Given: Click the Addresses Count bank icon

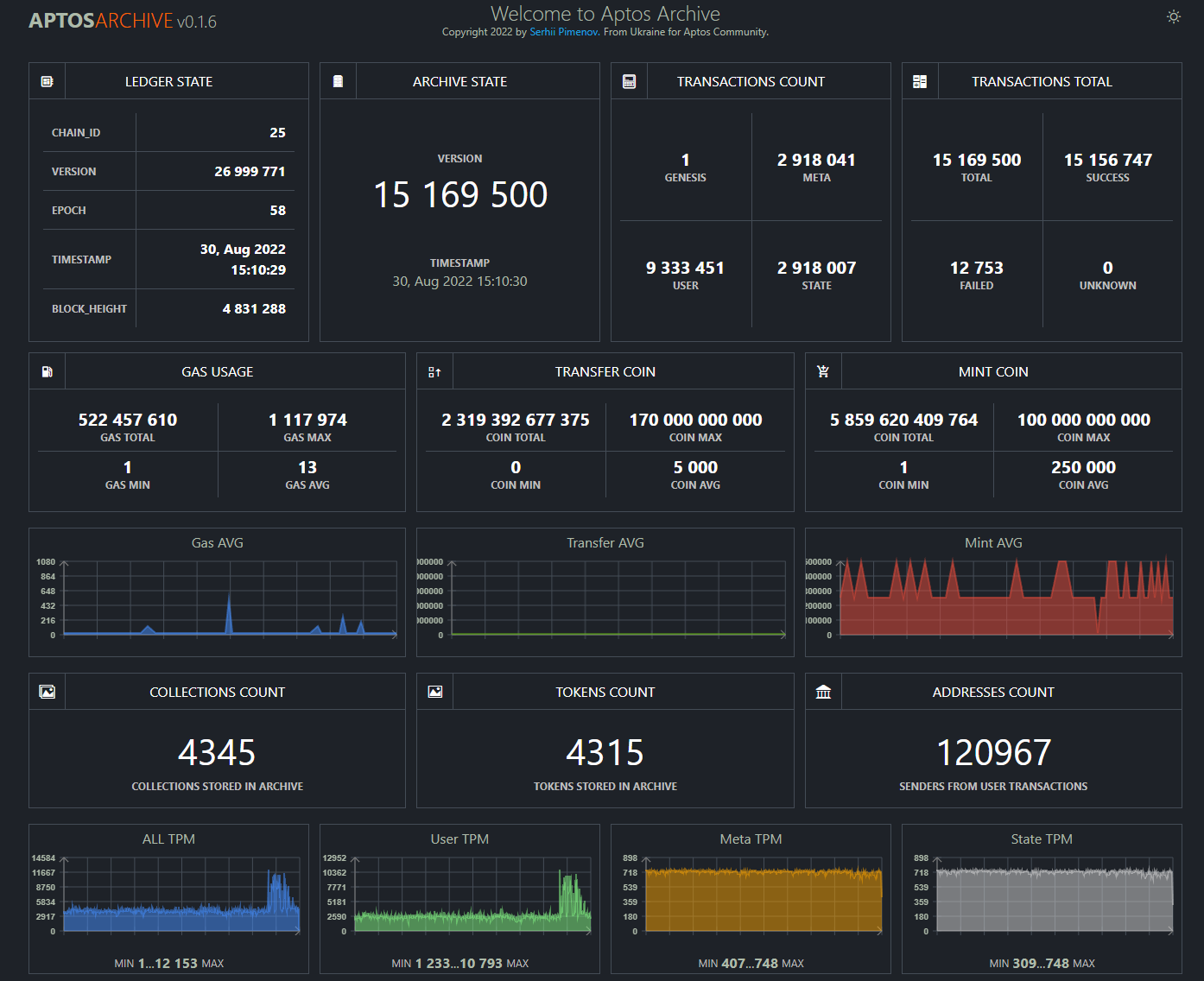Looking at the screenshot, I should click(823, 692).
